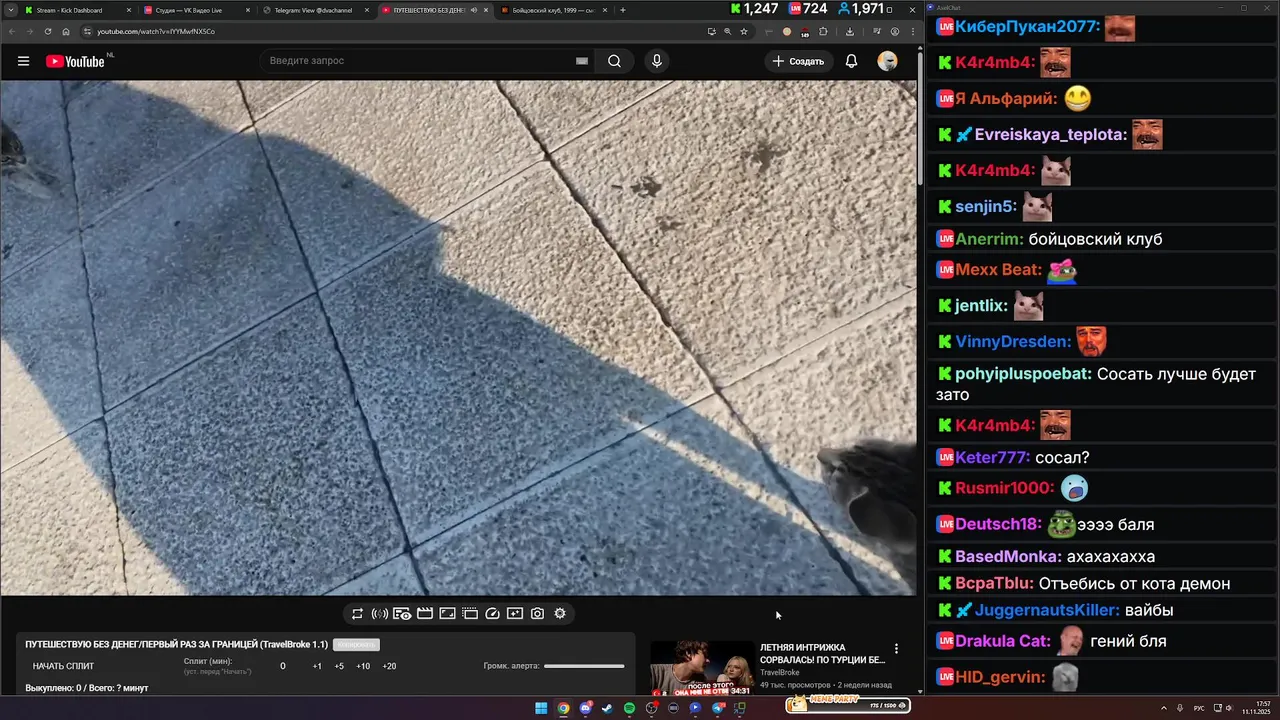This screenshot has width=1280, height=720.
Task: Open the Создать create menu
Action: [x=798, y=61]
